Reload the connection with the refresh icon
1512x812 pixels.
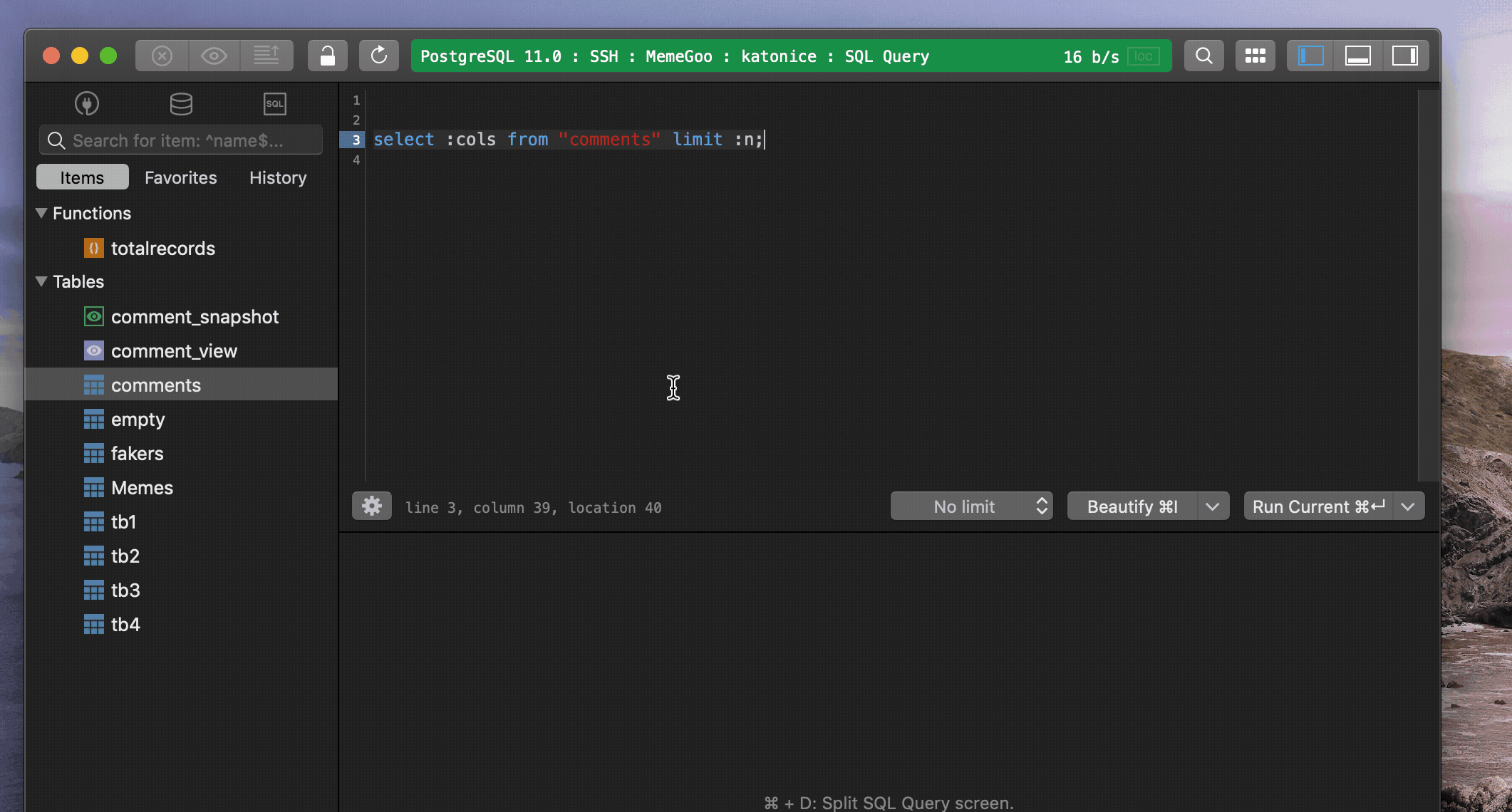[x=379, y=55]
